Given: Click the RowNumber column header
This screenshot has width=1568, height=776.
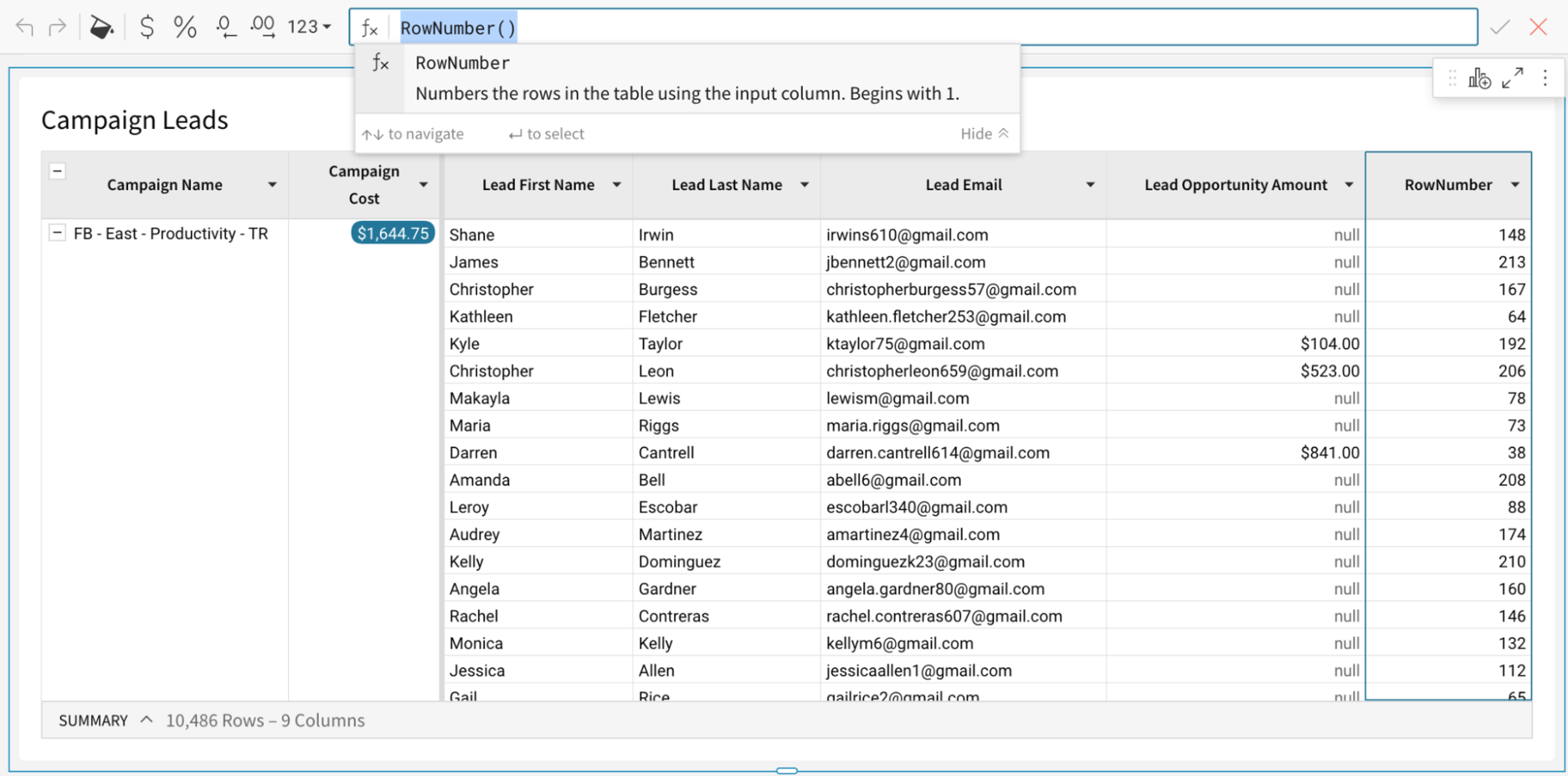Looking at the screenshot, I should 1448,185.
